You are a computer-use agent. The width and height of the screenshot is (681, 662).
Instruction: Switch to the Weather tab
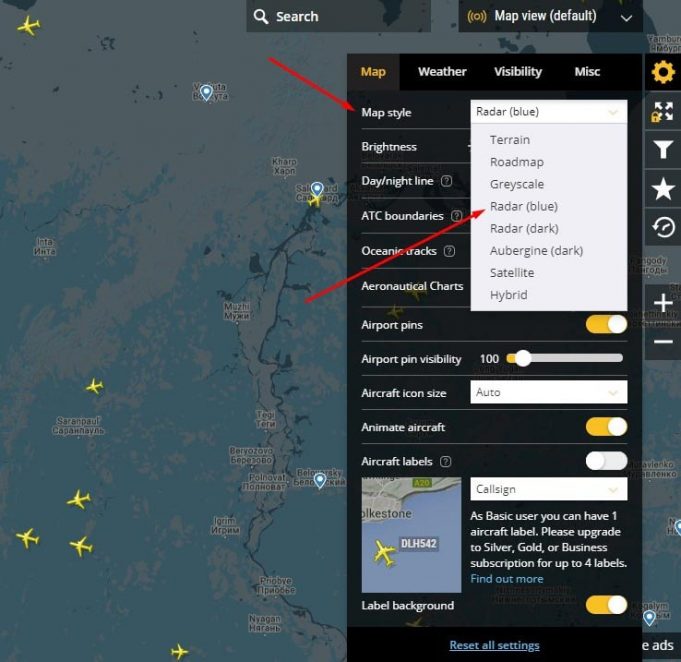click(442, 72)
